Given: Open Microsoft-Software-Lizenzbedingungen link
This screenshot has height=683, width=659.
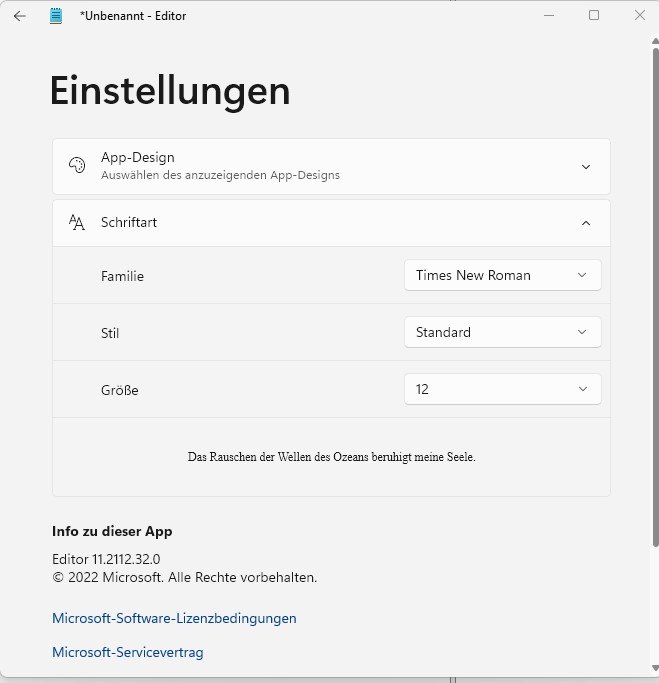Looking at the screenshot, I should pyautogui.click(x=174, y=619).
